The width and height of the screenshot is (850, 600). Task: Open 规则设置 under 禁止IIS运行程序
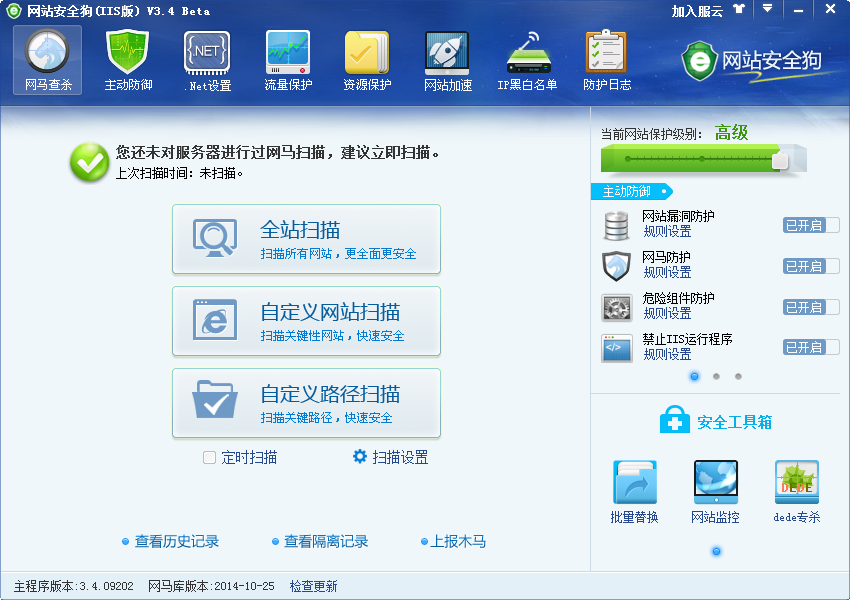pos(667,354)
